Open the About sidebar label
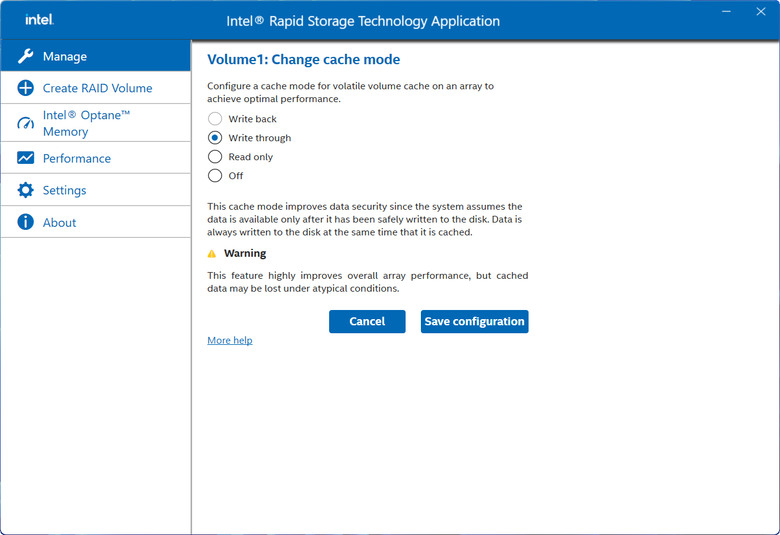 pos(59,222)
